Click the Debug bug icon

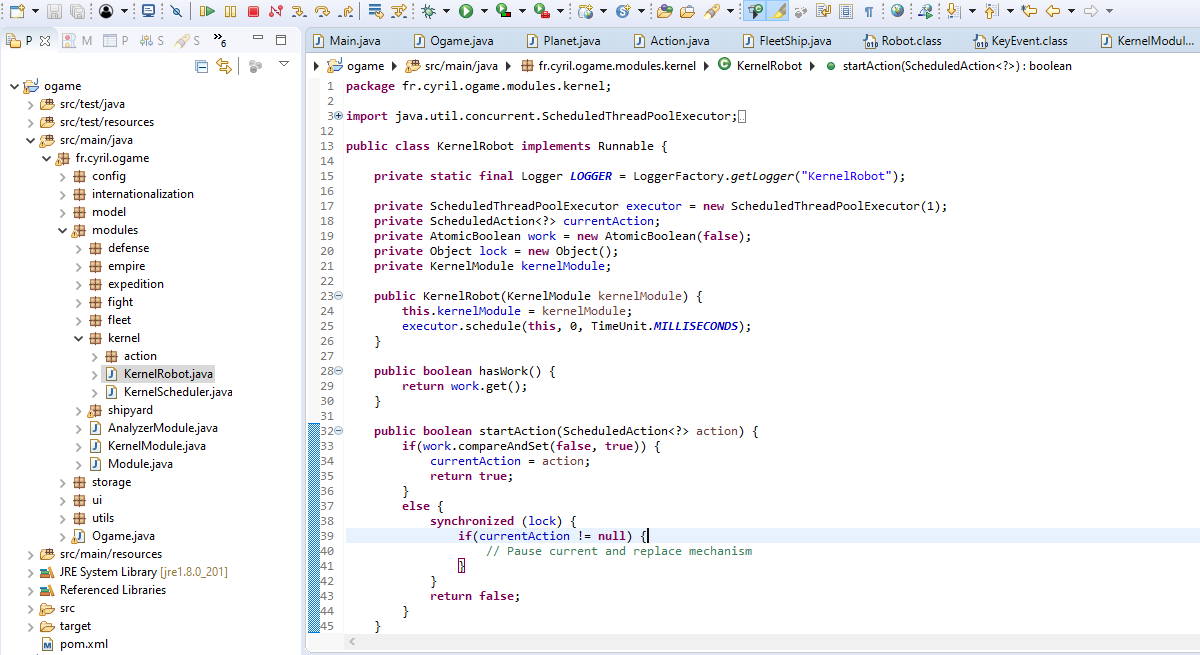click(x=428, y=11)
